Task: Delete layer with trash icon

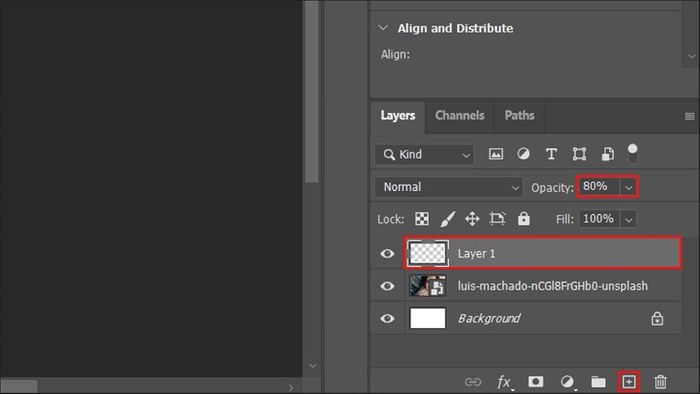Action: click(660, 382)
